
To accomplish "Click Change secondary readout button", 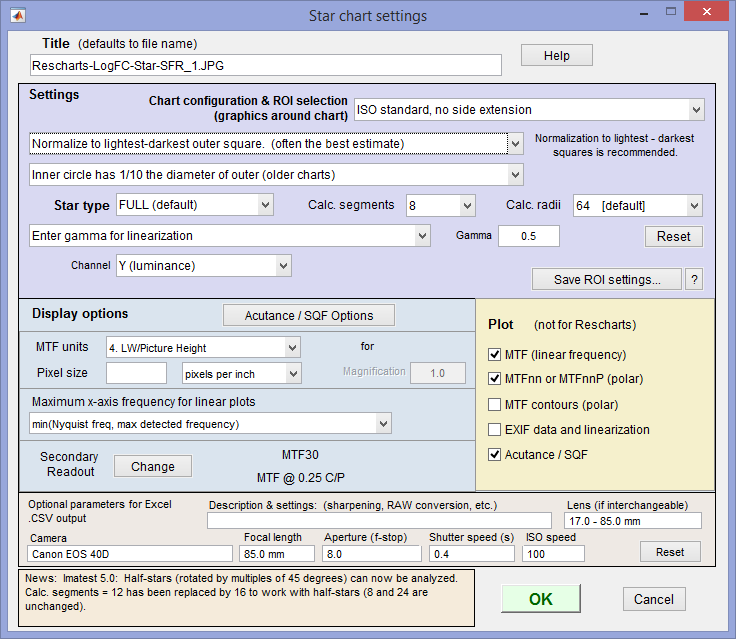I will (153, 466).
